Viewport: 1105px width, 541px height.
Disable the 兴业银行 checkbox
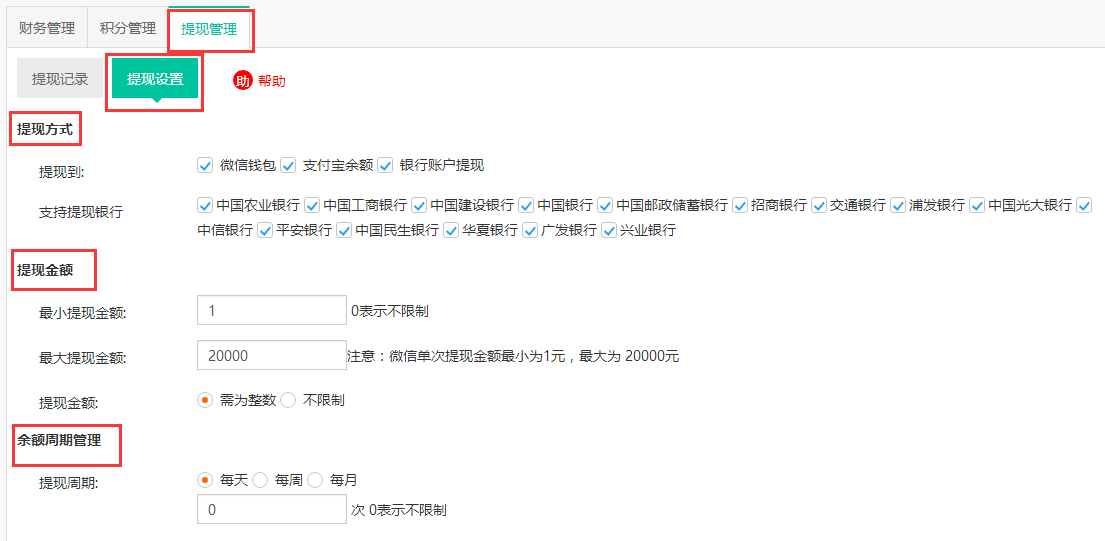609,231
